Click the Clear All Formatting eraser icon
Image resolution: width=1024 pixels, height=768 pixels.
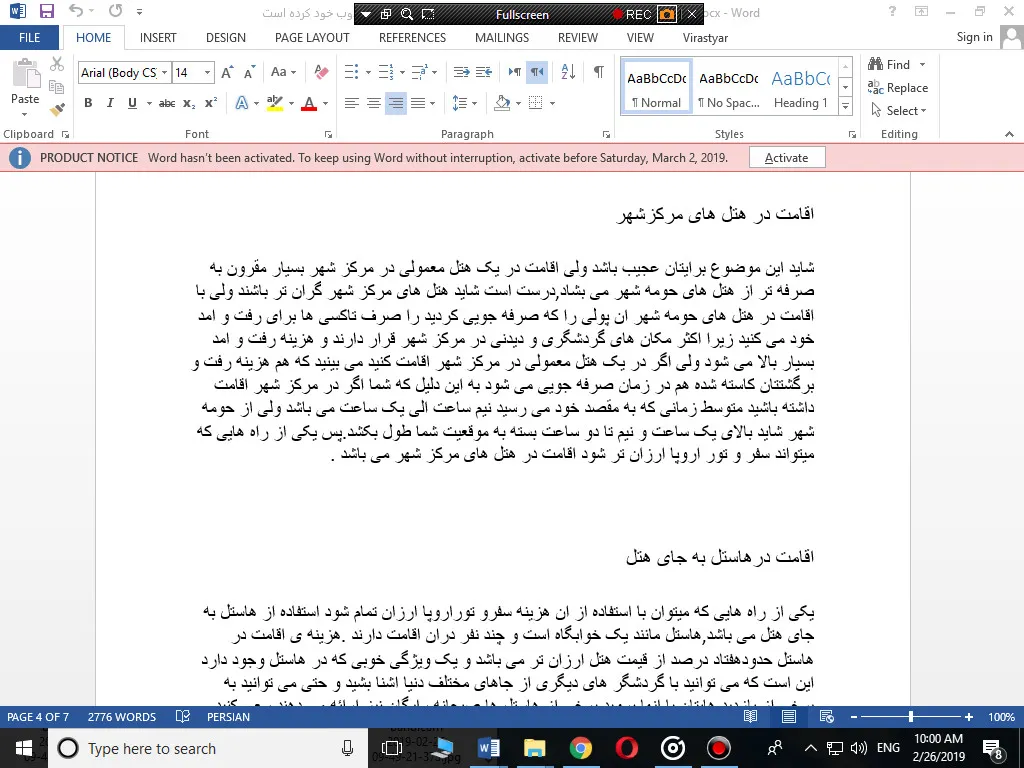click(x=321, y=72)
